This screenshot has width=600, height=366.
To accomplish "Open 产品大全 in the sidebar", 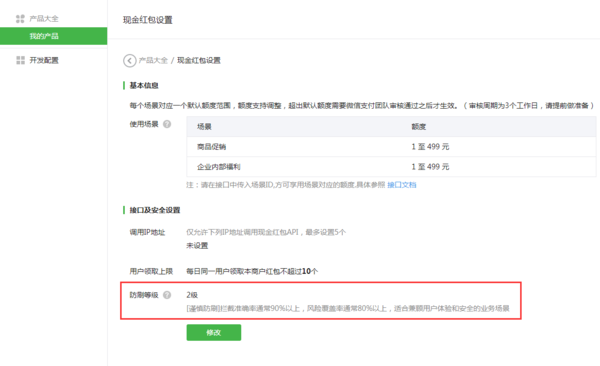I will (x=44, y=18).
